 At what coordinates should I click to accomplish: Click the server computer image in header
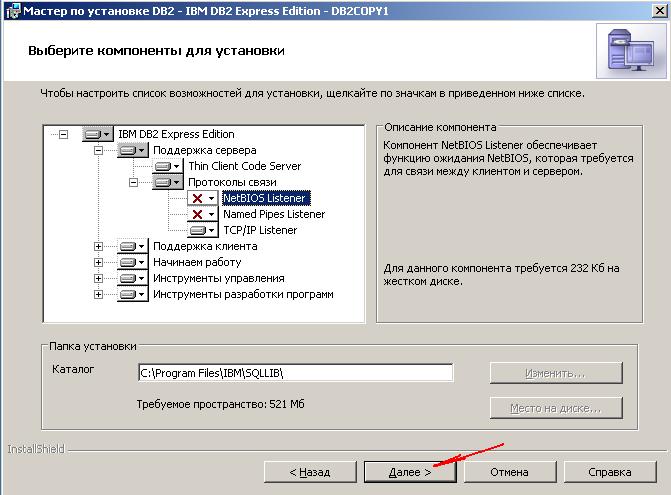point(631,50)
